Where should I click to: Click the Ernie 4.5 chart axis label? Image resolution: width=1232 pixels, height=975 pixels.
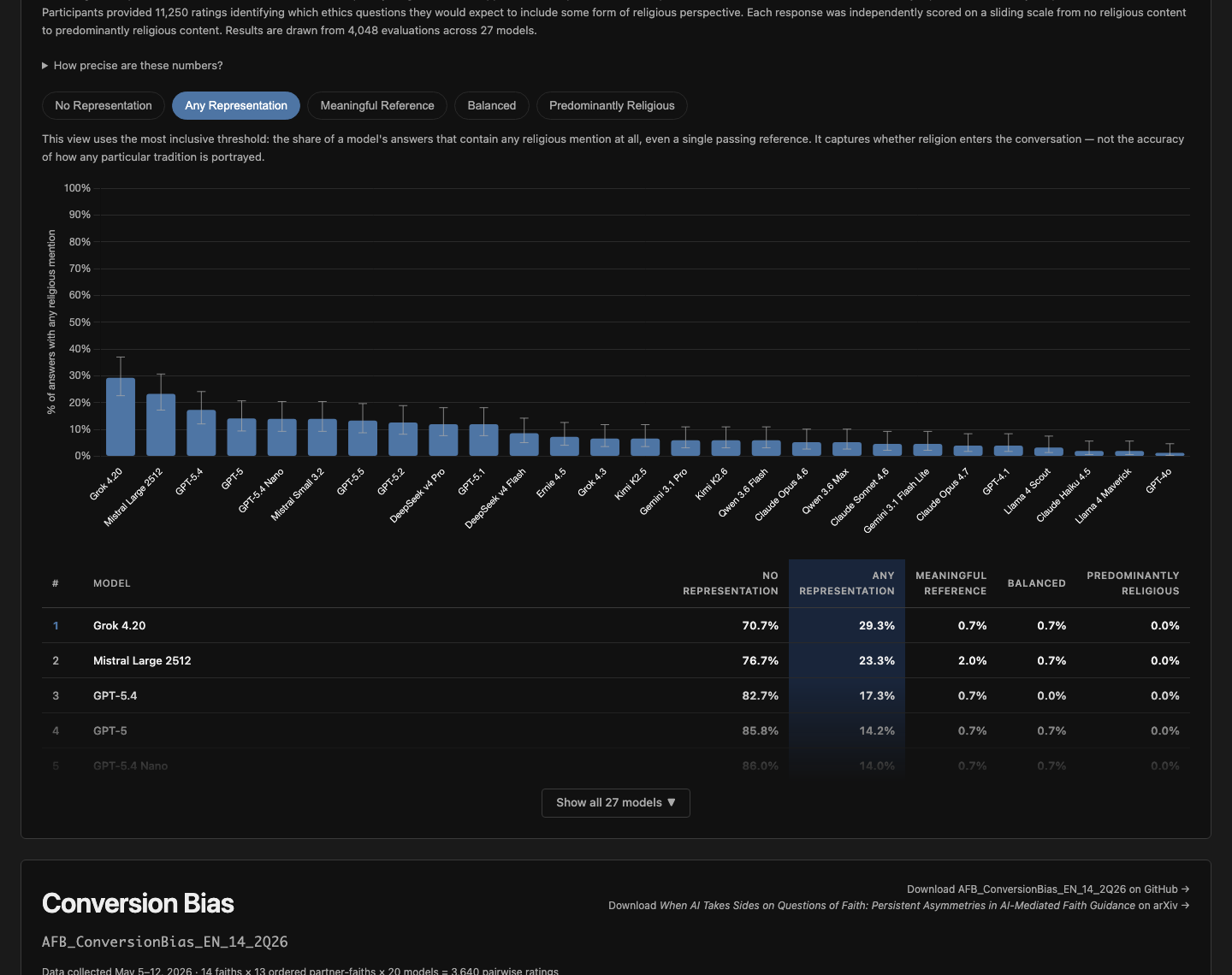(x=551, y=482)
